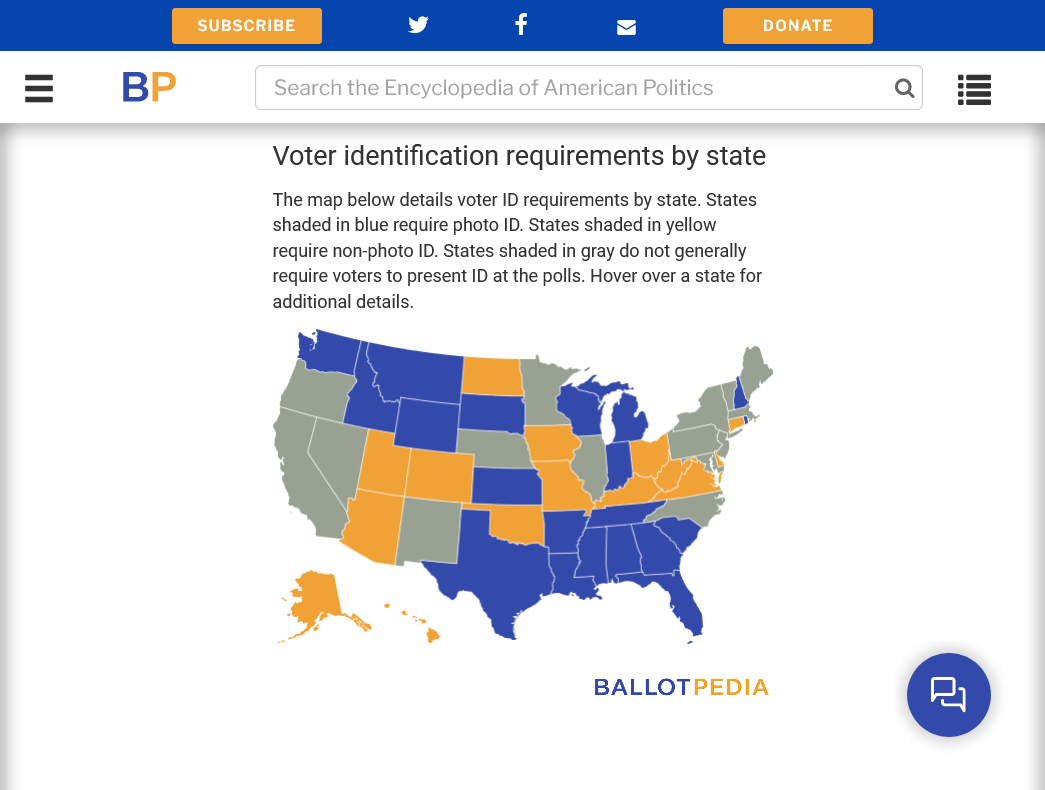Click the email envelope icon

[x=626, y=27]
